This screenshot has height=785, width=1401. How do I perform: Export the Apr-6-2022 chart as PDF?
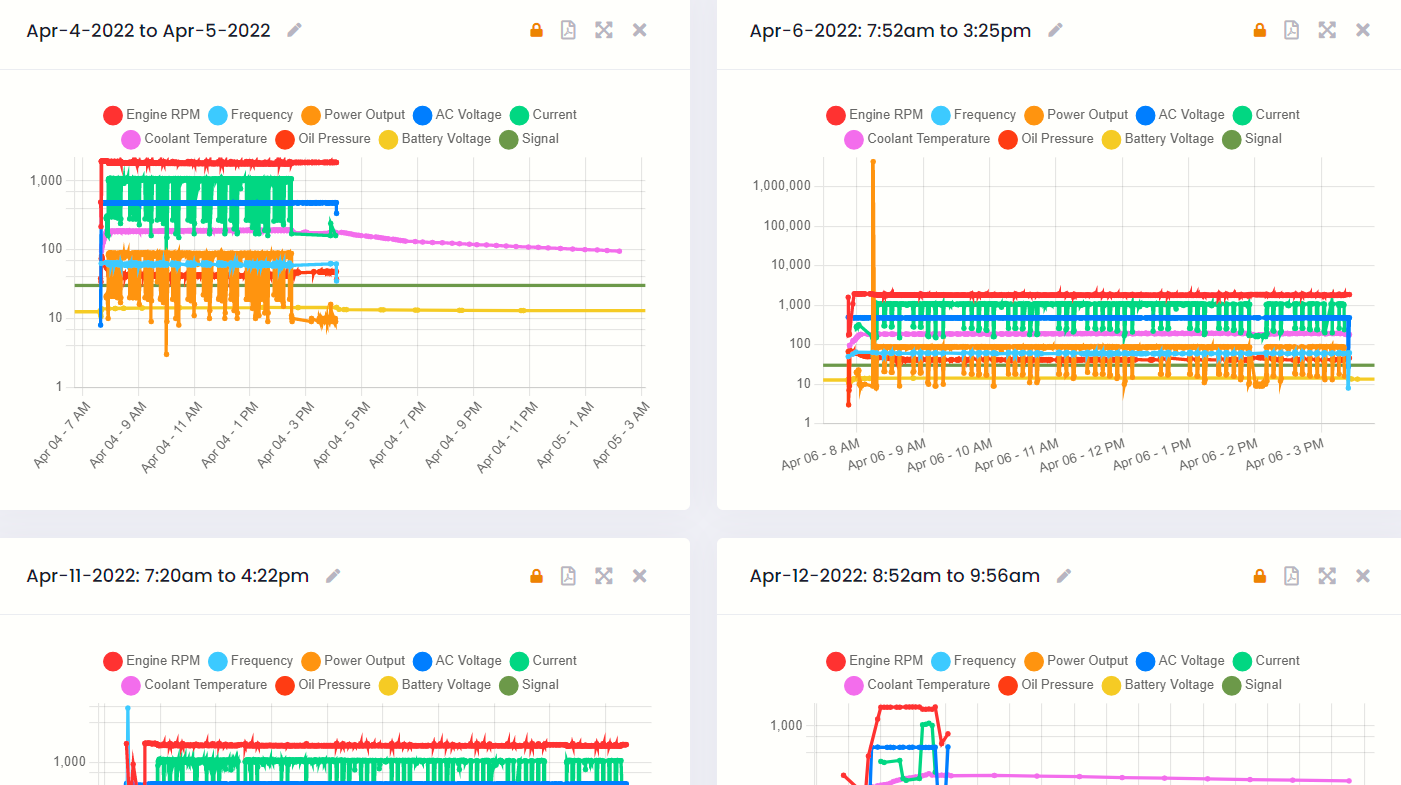pyautogui.click(x=1291, y=30)
